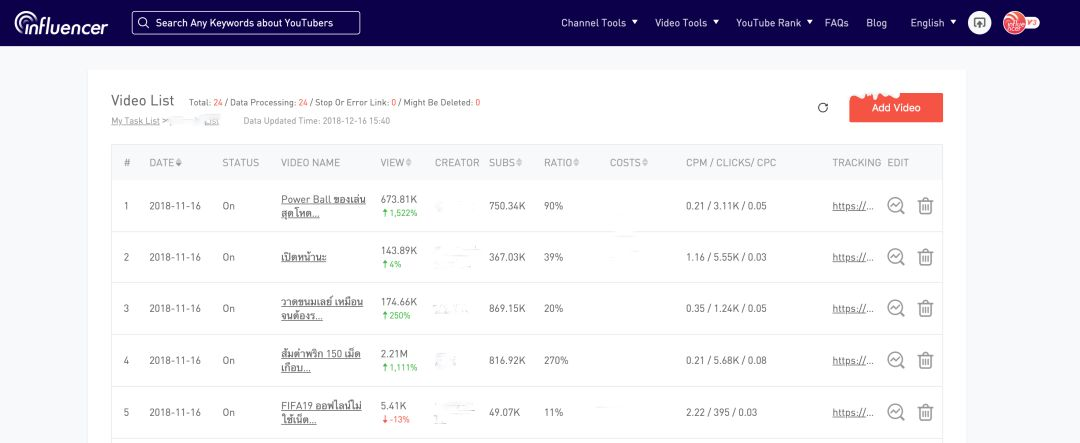The height and width of the screenshot is (443, 1080).
Task: Expand the Channel Tools dropdown
Action: (x=599, y=23)
